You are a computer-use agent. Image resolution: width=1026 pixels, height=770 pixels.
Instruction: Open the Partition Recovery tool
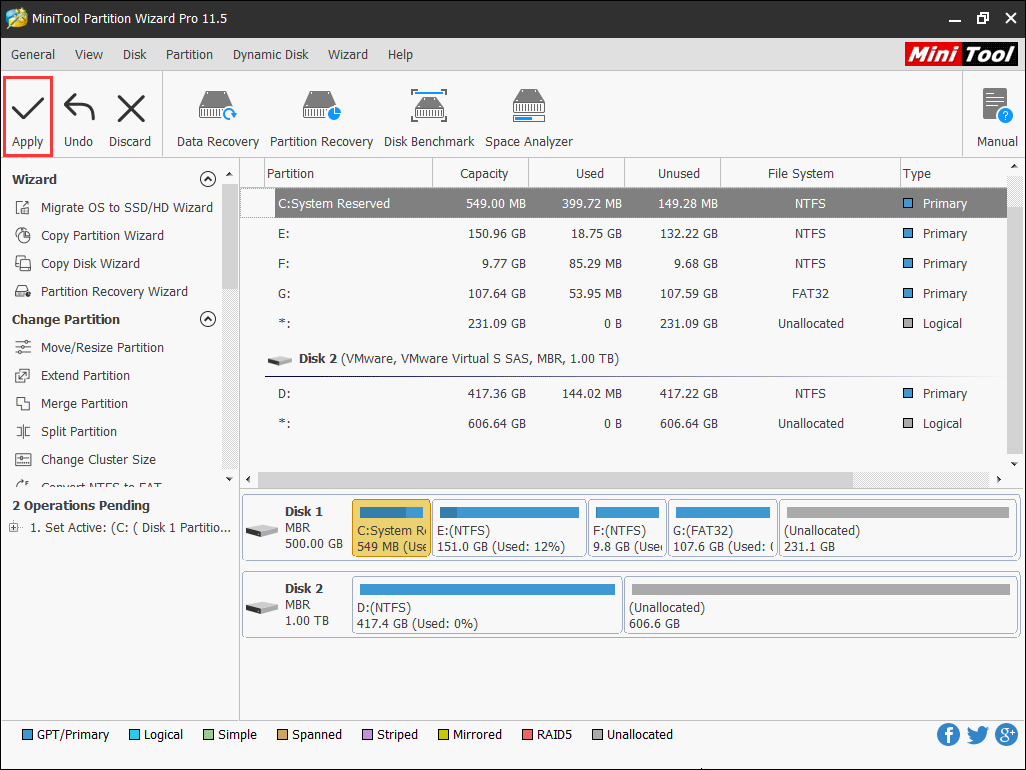point(321,118)
